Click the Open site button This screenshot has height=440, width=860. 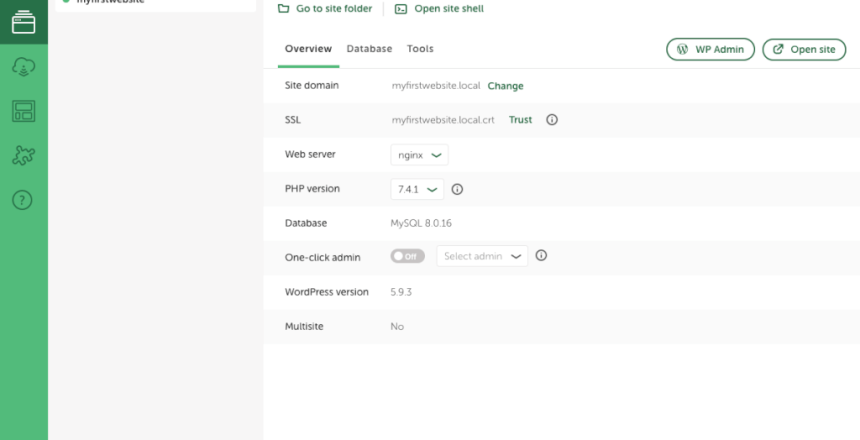tap(804, 49)
